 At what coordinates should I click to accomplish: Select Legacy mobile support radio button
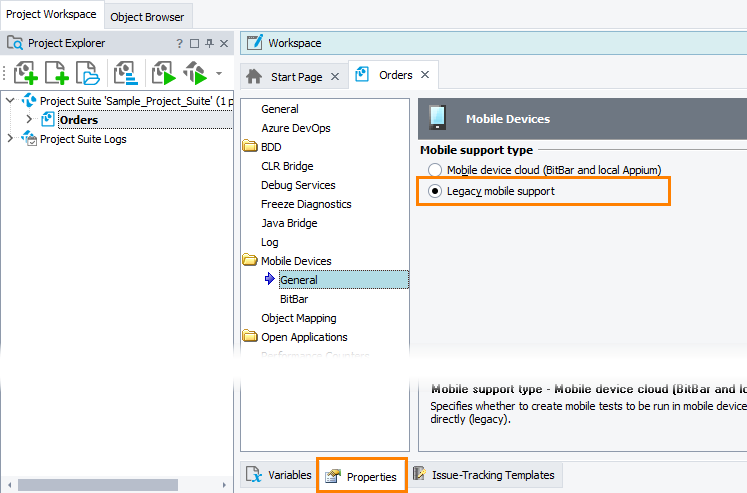pyautogui.click(x=434, y=191)
